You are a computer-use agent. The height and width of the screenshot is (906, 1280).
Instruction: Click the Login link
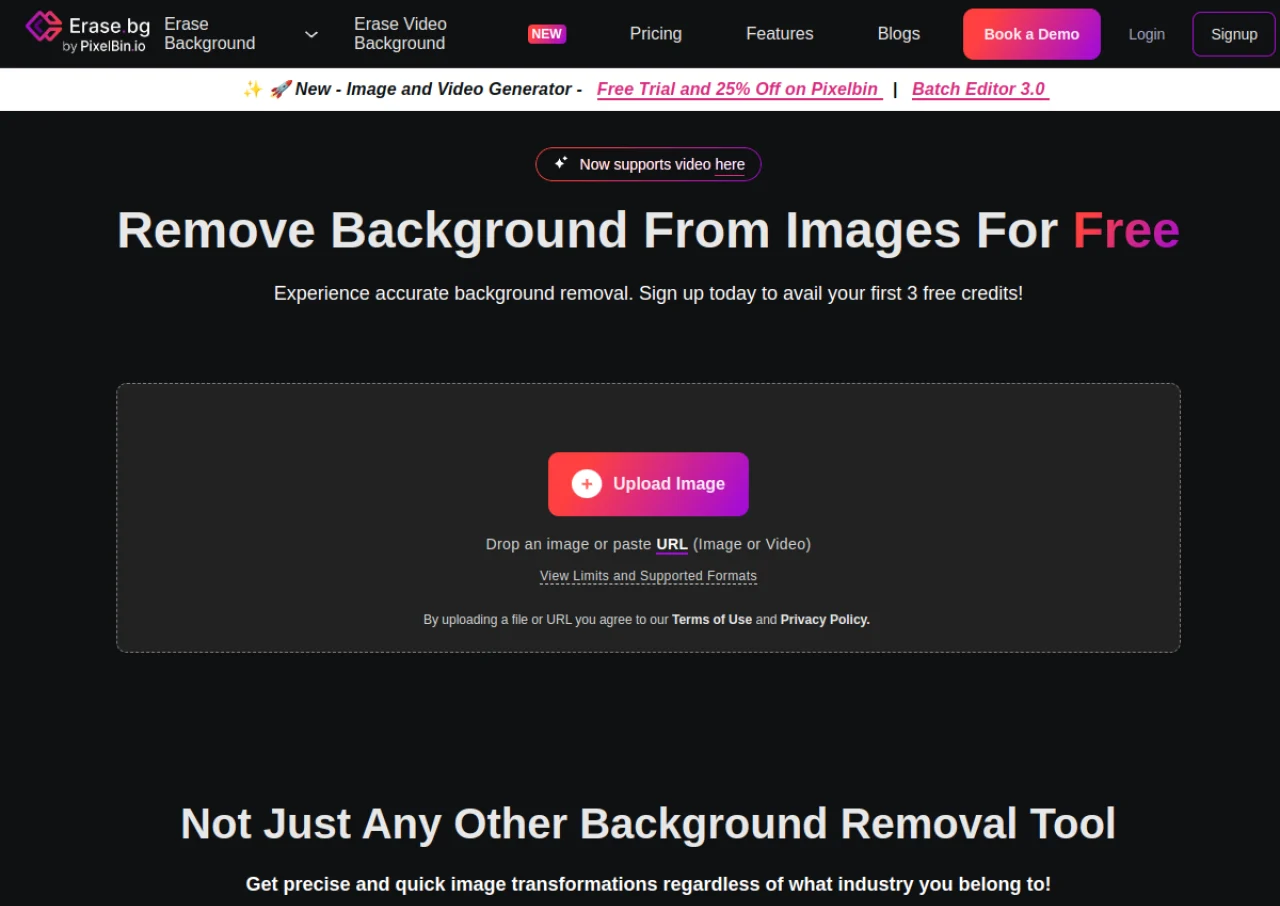(x=1147, y=34)
